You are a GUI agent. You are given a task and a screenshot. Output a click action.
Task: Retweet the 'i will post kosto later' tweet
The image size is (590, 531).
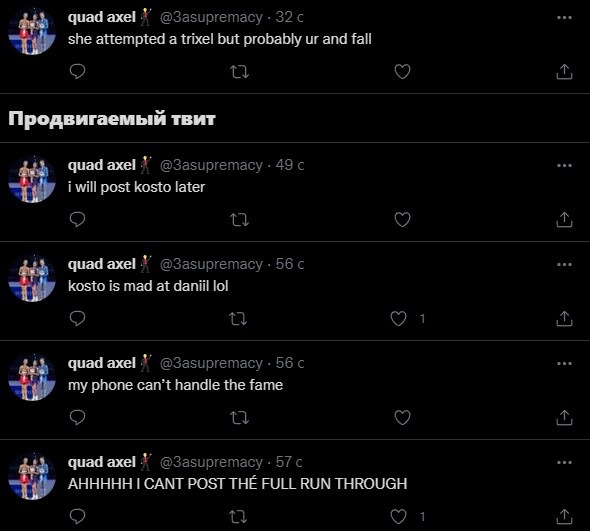pyautogui.click(x=239, y=220)
